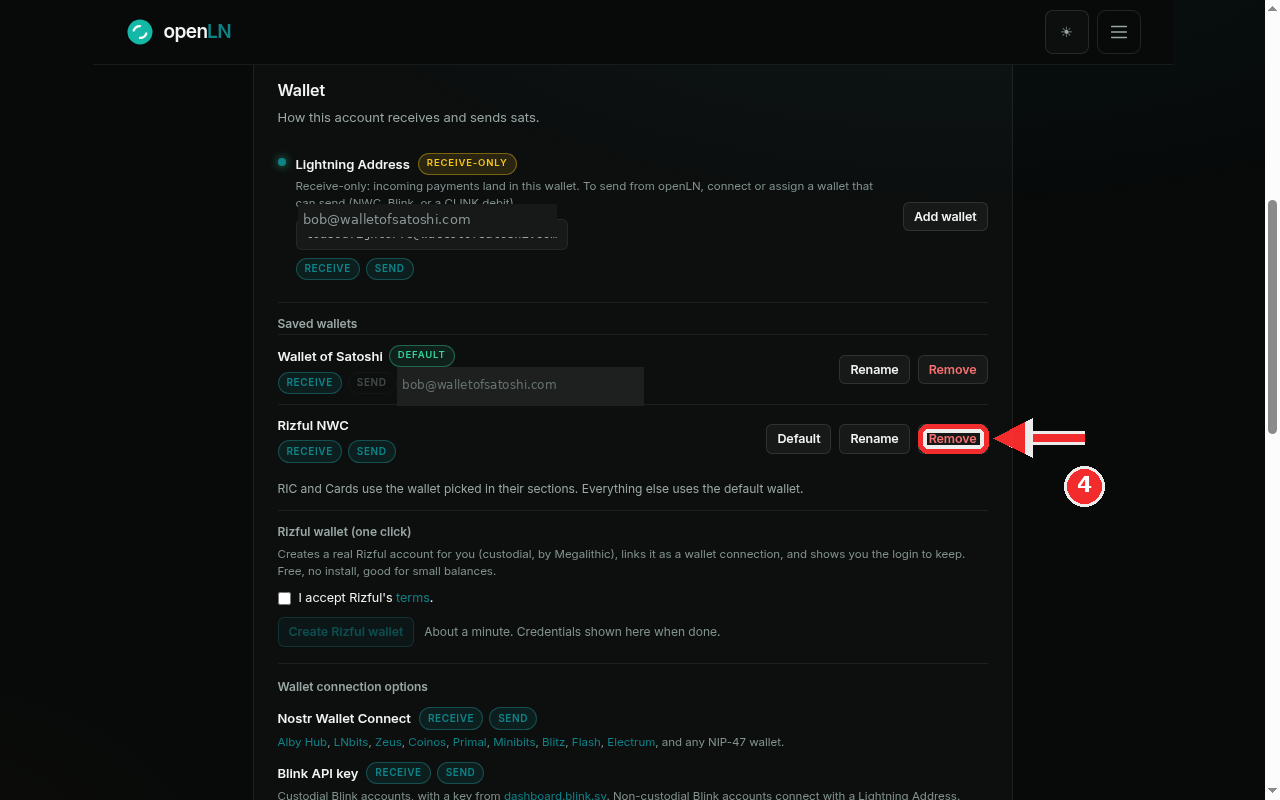Click the openLN logo icon
The width and height of the screenshot is (1280, 800).
point(139,32)
